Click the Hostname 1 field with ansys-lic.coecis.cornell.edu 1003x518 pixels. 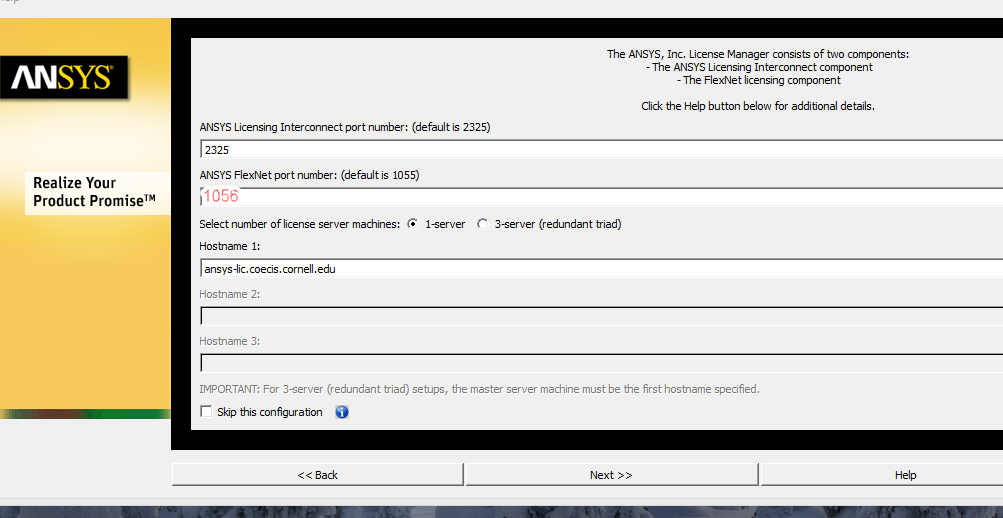click(601, 269)
